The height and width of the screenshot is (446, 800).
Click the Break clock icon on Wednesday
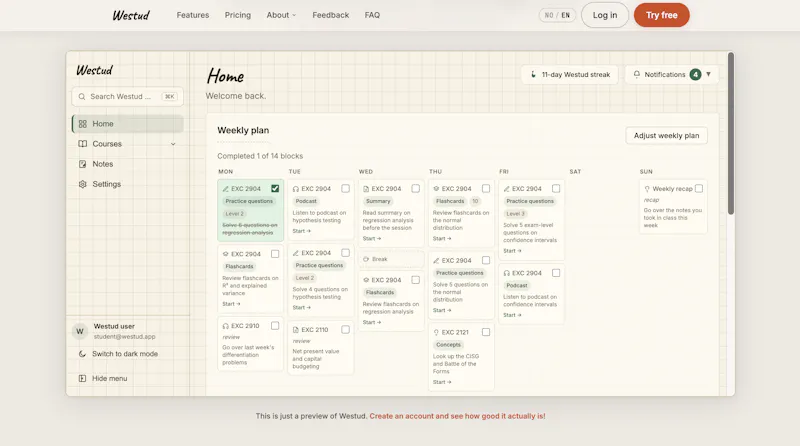366,259
